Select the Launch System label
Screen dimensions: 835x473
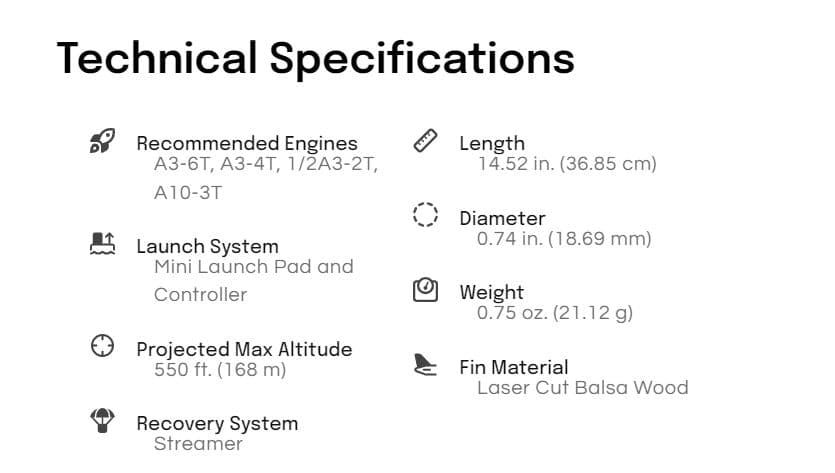pos(207,246)
